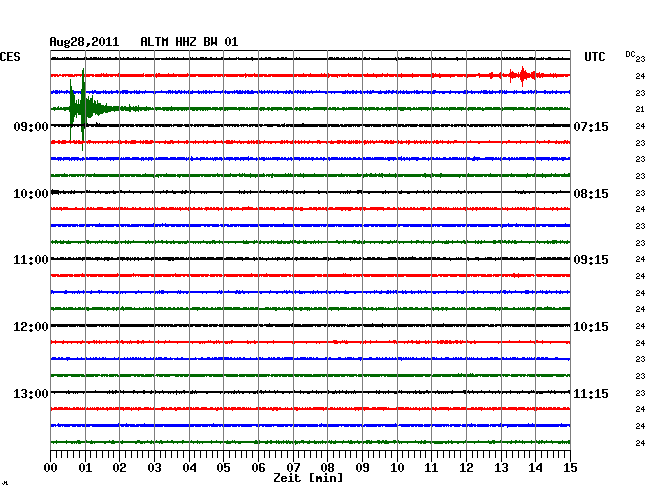
Task: Click the 08 minute axis label
Action: [x=327, y=467]
